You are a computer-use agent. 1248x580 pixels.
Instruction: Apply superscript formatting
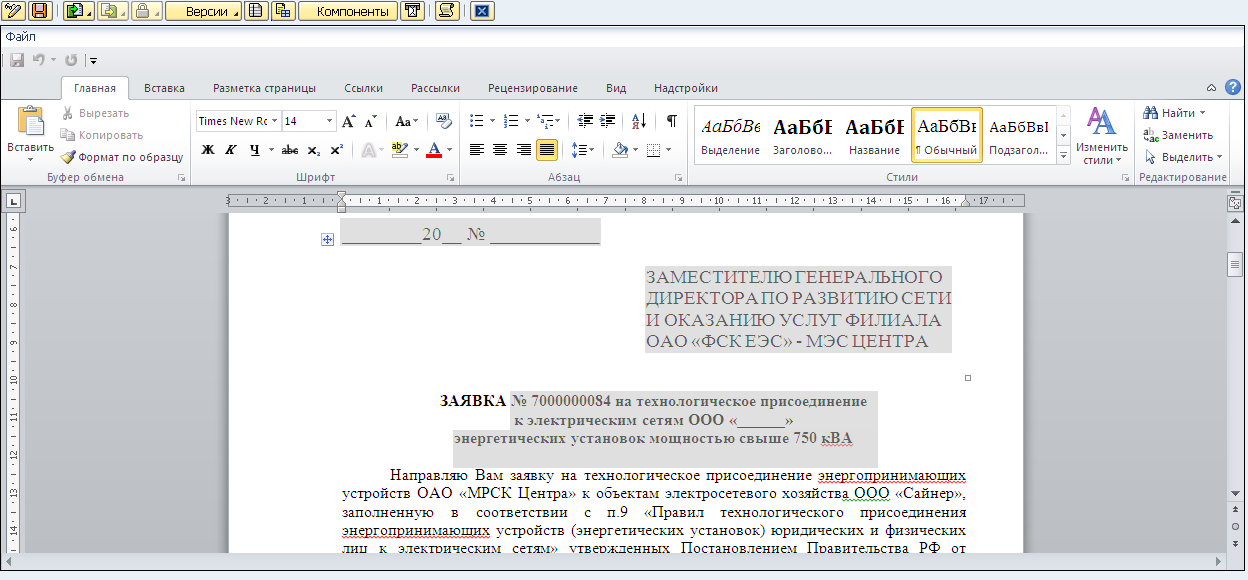click(x=336, y=150)
